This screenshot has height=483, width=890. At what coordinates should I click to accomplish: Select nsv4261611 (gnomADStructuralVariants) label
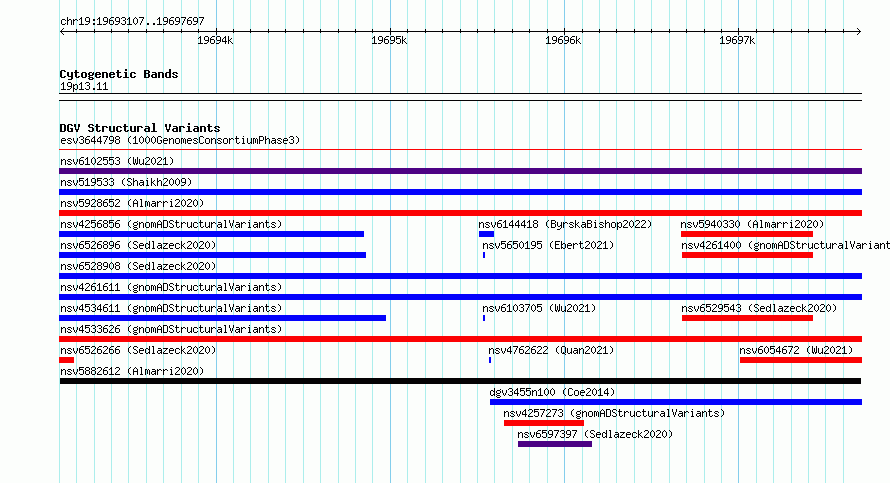point(171,287)
